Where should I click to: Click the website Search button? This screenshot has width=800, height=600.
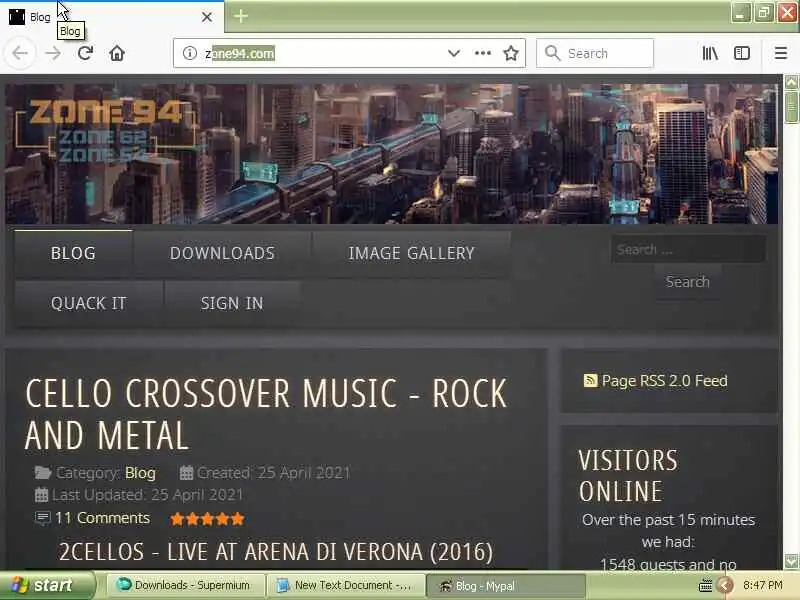(687, 282)
